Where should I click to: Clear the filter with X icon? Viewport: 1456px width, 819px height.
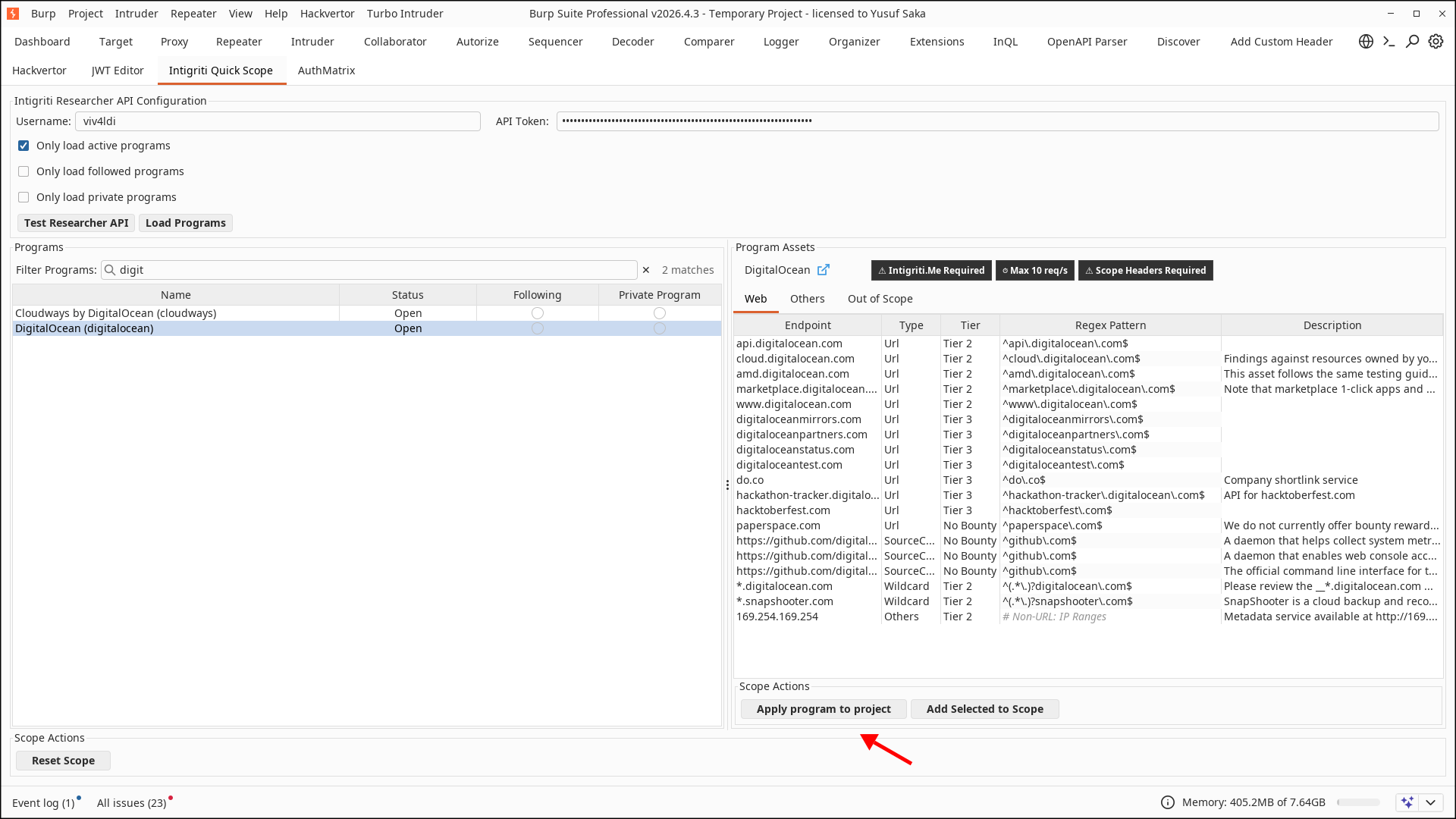point(646,270)
